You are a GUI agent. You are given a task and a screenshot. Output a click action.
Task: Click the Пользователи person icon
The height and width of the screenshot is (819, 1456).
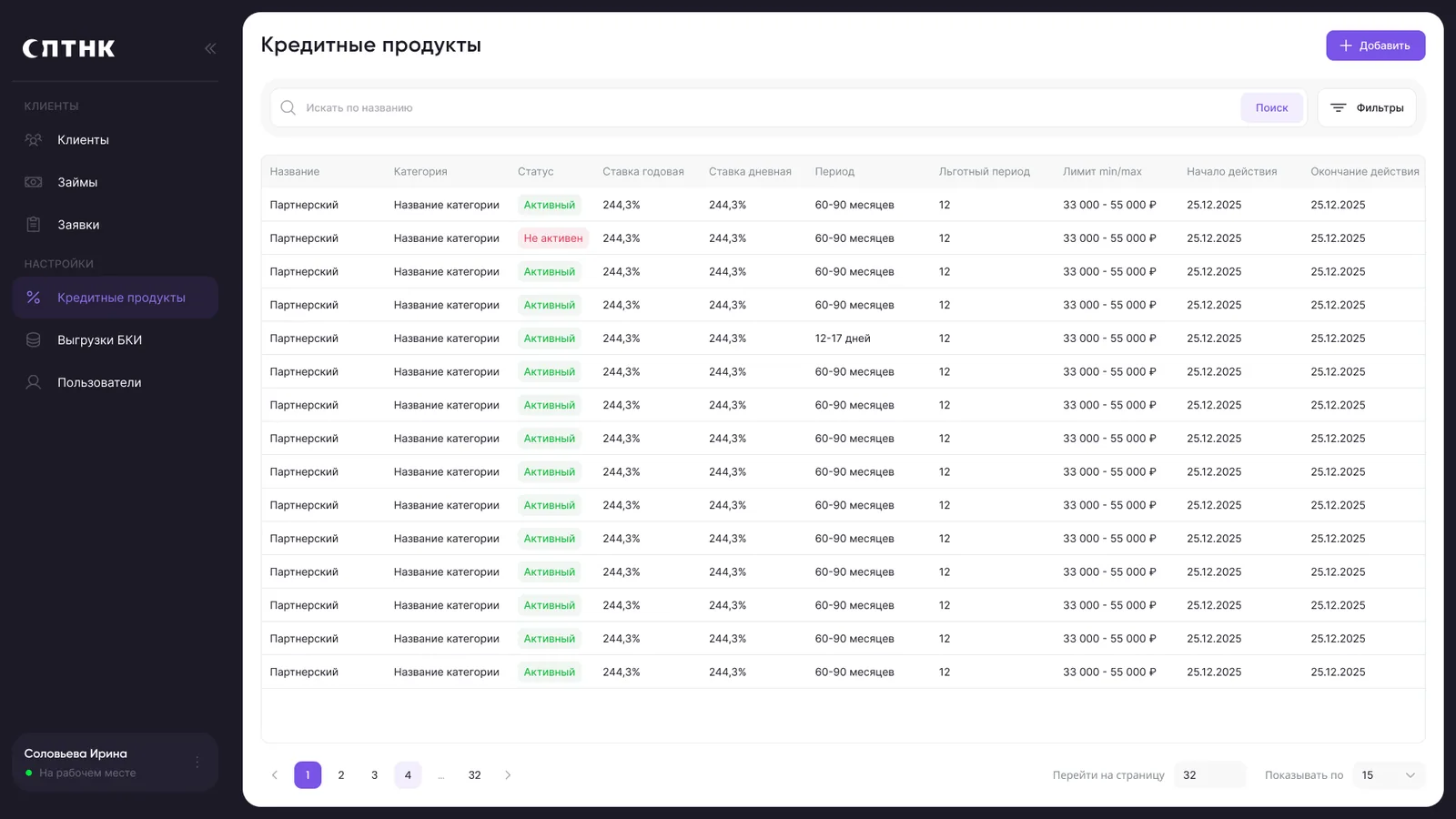coord(34,382)
